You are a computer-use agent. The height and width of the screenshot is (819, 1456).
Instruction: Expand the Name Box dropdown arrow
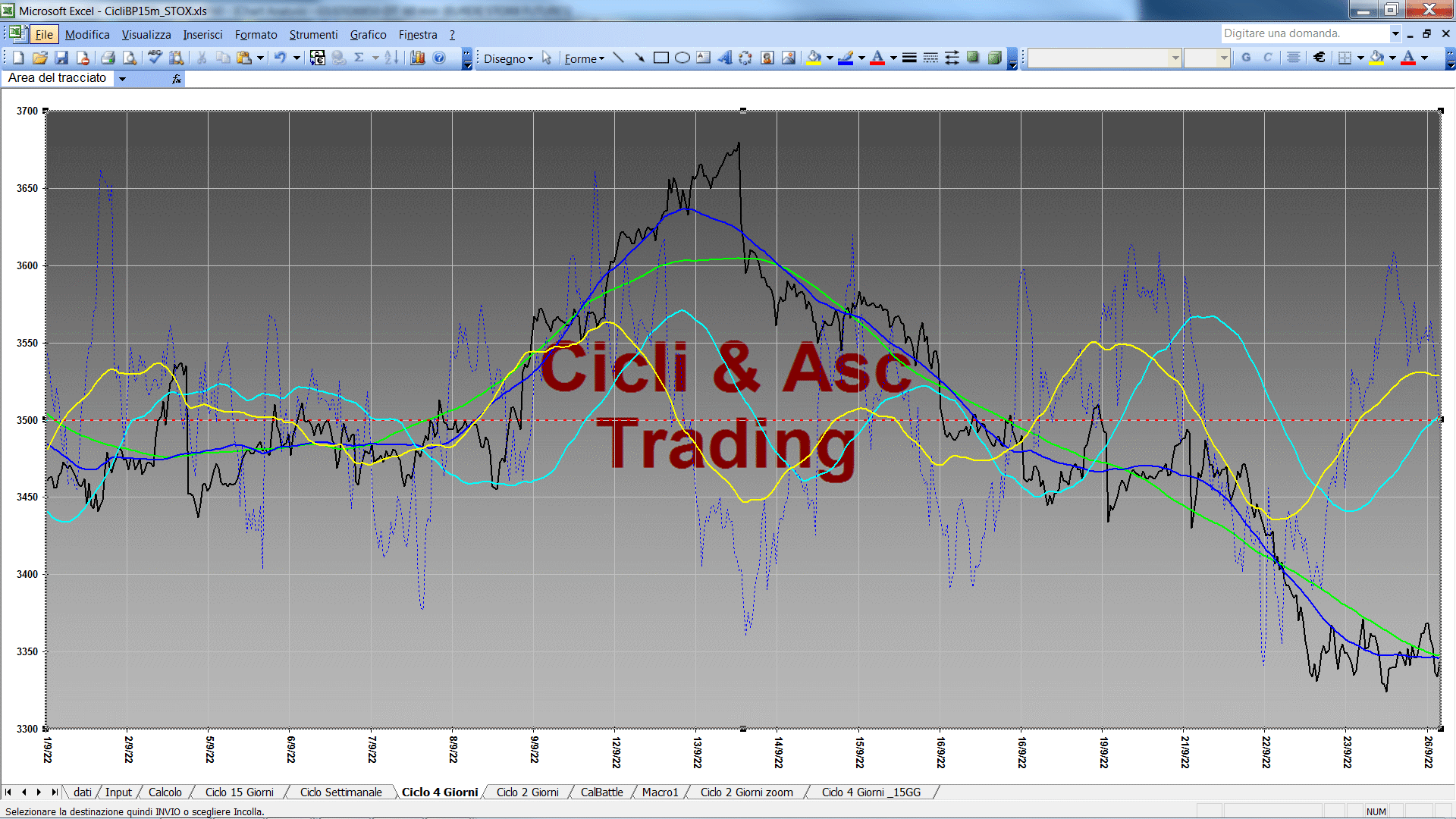[122, 78]
